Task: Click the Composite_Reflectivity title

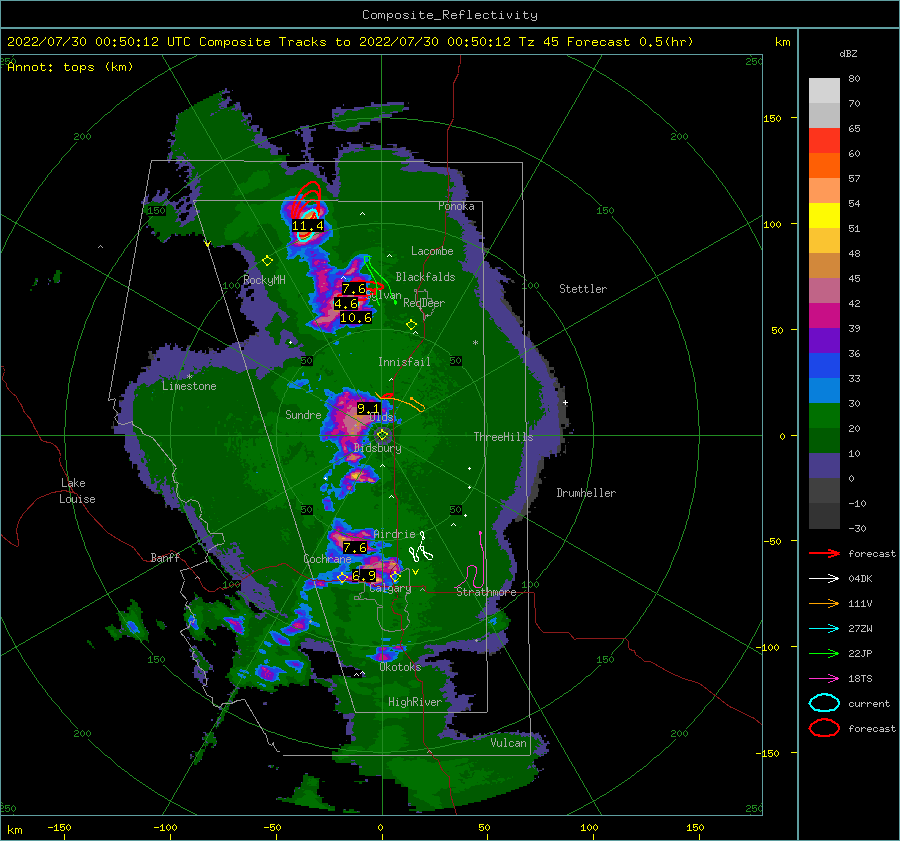Action: [x=450, y=15]
